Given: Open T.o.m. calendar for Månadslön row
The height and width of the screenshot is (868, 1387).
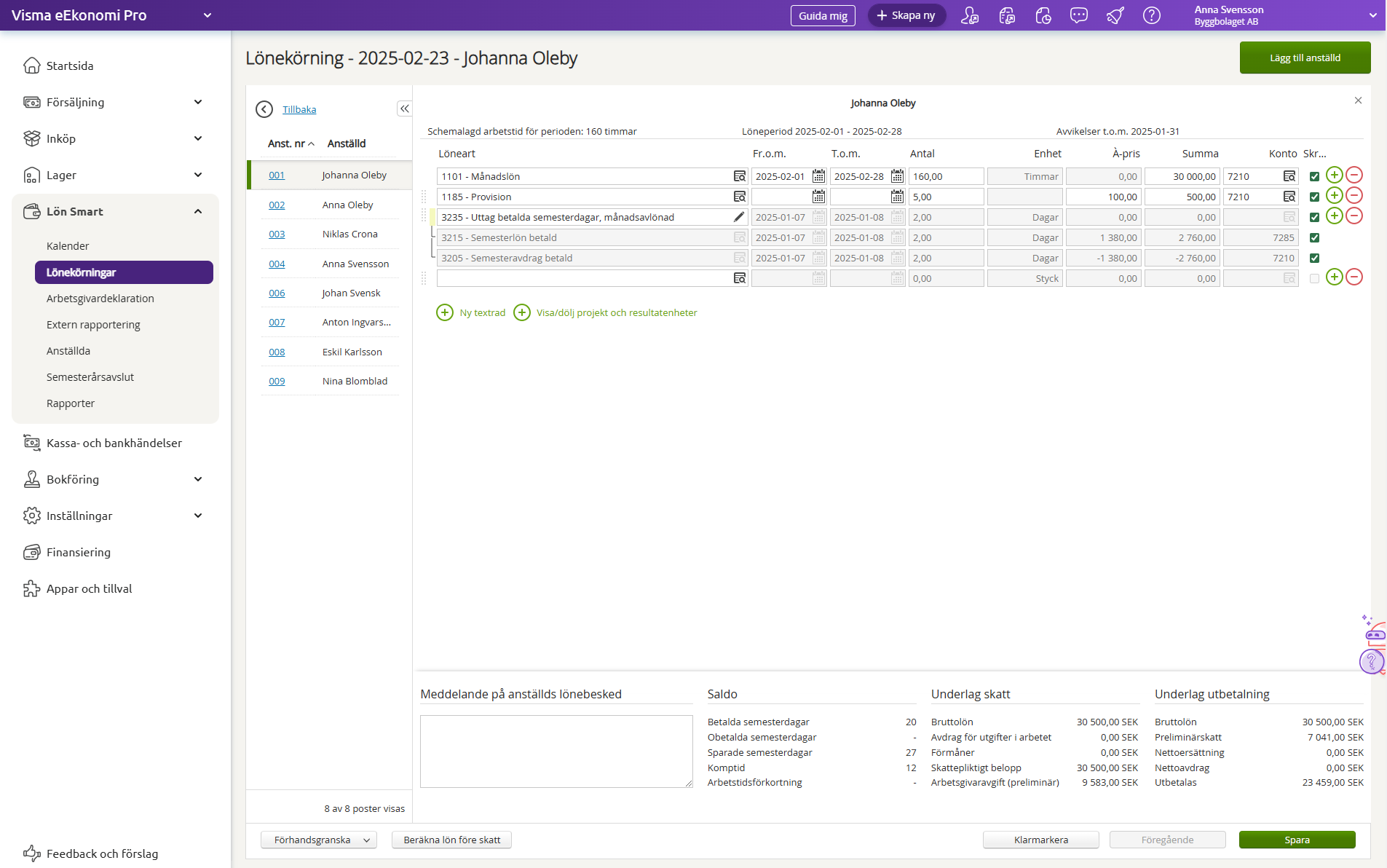Looking at the screenshot, I should pyautogui.click(x=897, y=176).
